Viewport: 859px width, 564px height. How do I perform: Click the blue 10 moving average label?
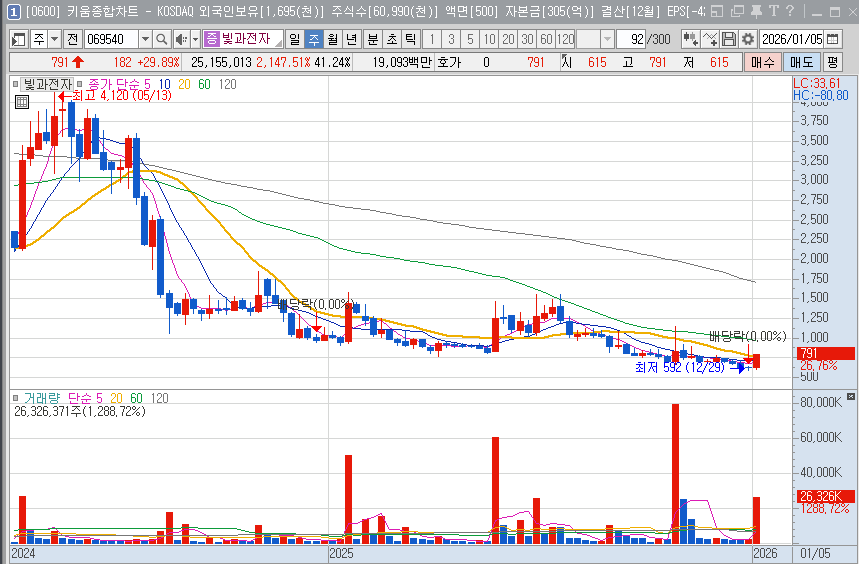pos(165,84)
